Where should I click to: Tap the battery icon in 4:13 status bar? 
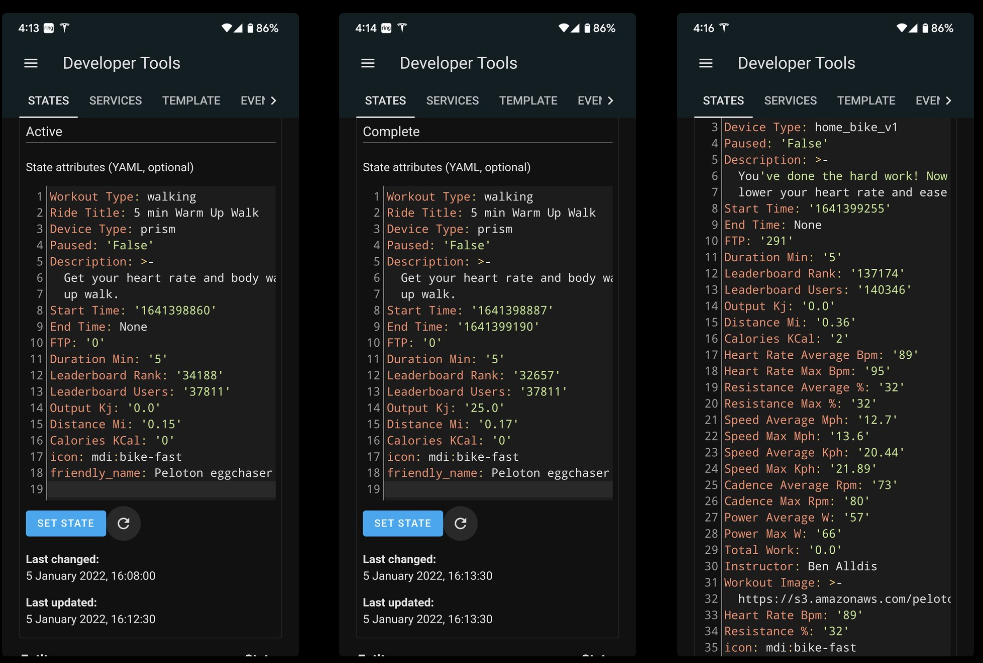pos(250,28)
